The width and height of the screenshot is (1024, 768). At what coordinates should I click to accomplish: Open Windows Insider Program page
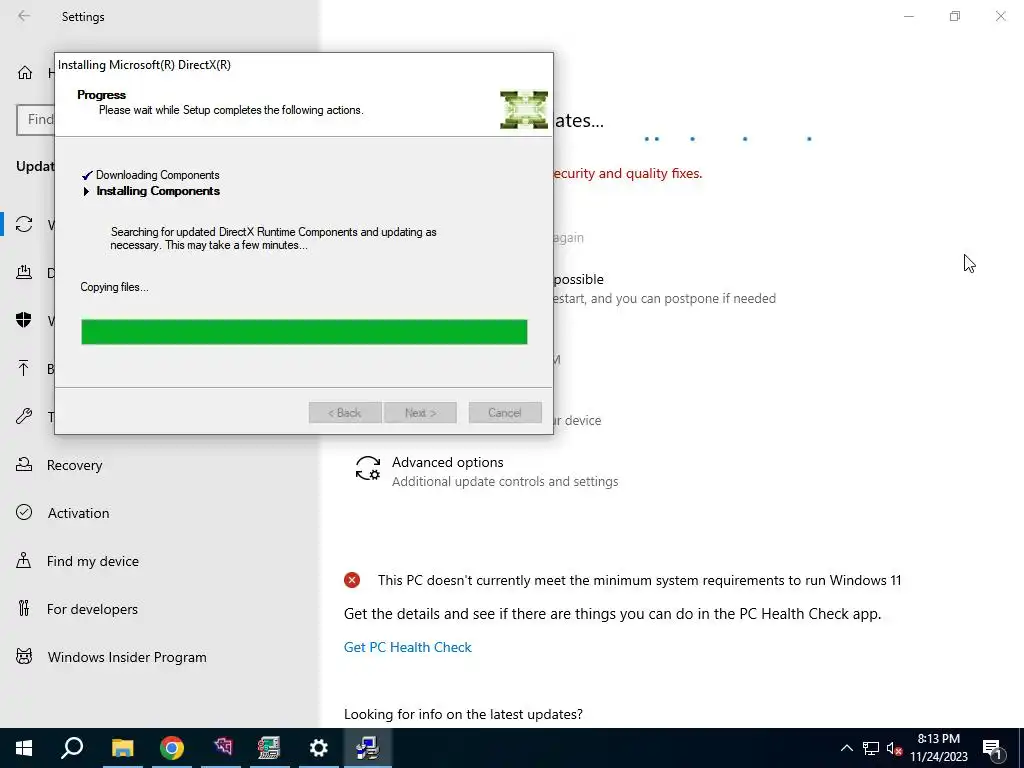point(127,657)
